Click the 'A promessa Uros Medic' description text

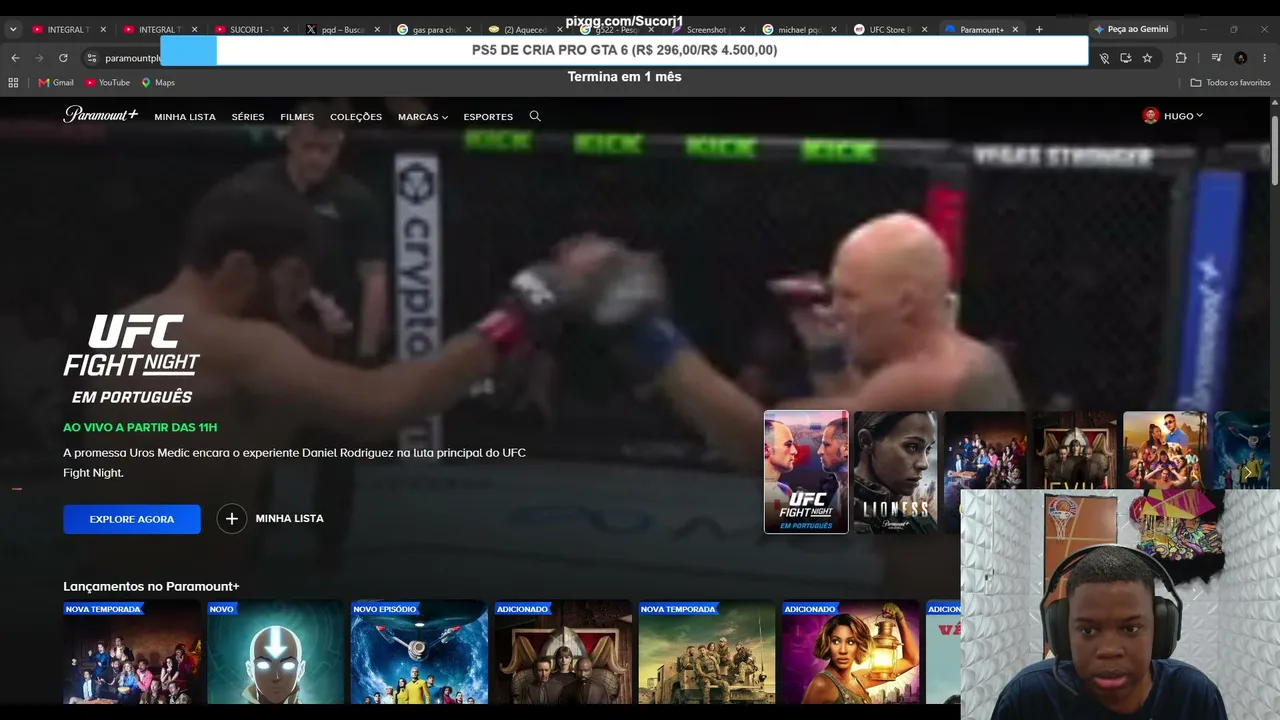(x=294, y=462)
